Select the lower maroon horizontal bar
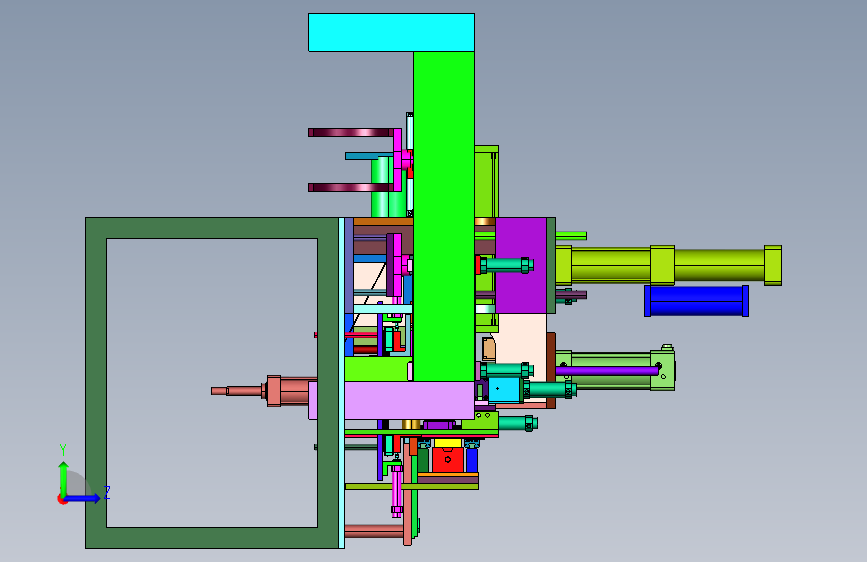This screenshot has width=867, height=562. click(x=351, y=188)
